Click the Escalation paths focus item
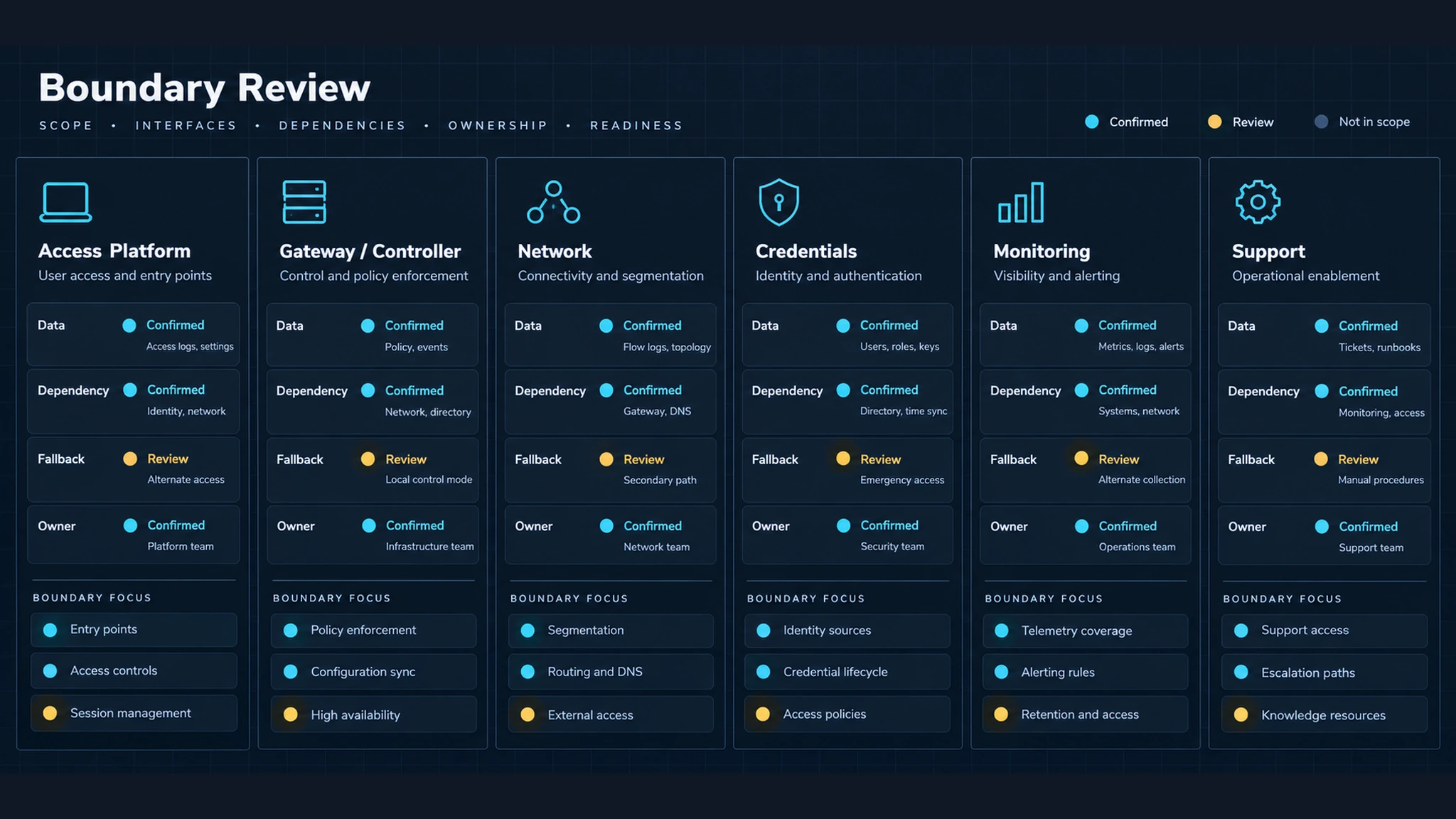Viewport: 1456px width, 819px height. point(1324,673)
